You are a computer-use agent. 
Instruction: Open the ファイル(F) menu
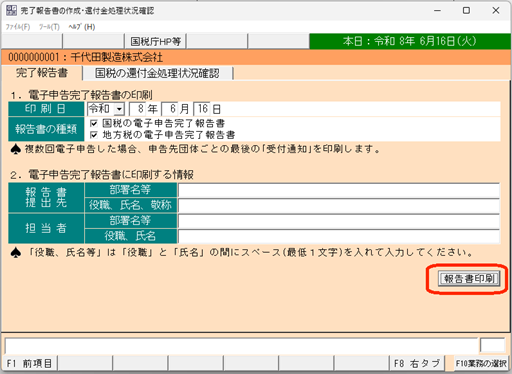point(18,27)
